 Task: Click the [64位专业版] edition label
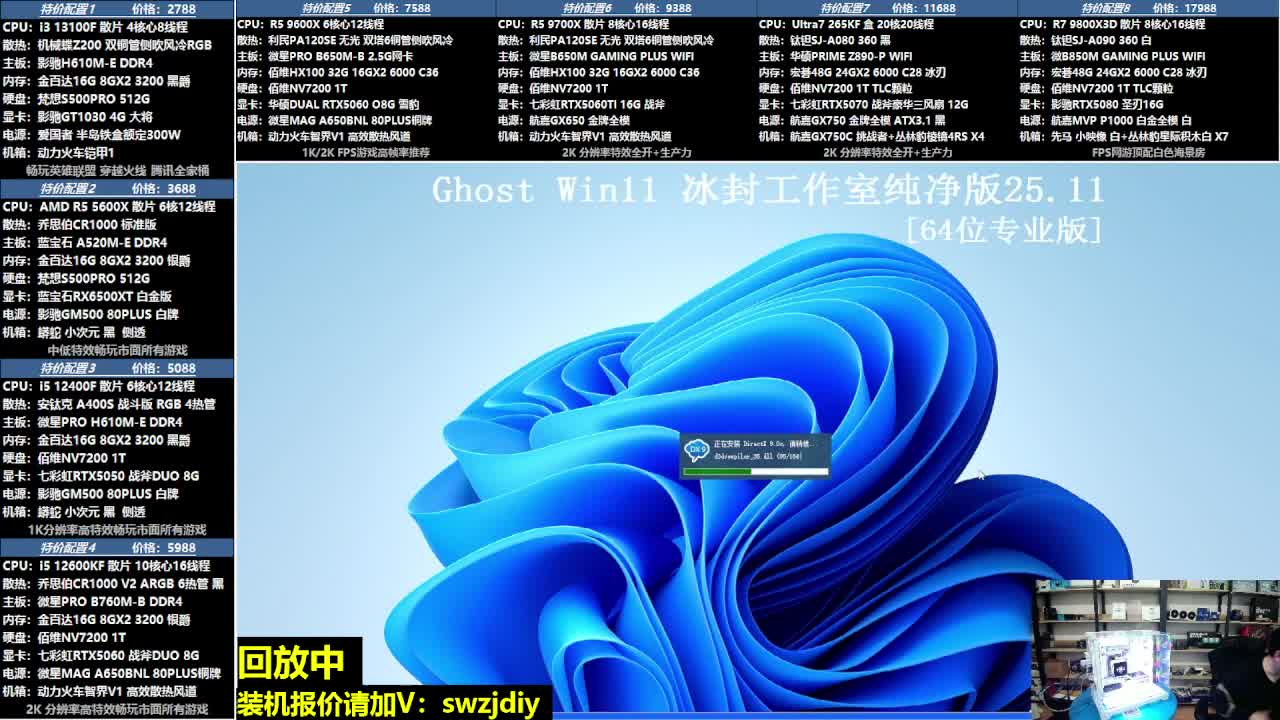point(1003,230)
